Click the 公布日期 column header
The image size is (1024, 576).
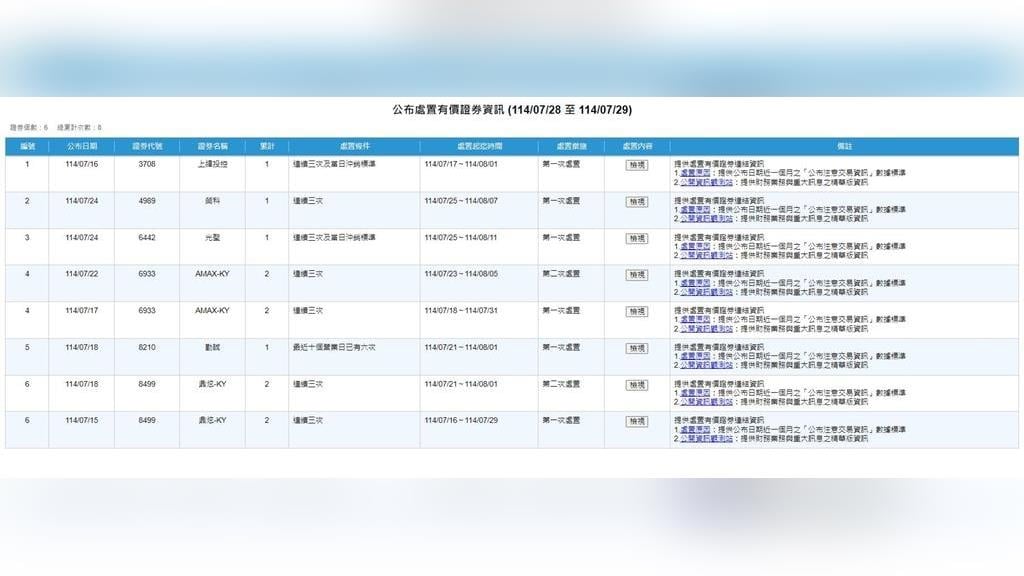click(x=81, y=146)
